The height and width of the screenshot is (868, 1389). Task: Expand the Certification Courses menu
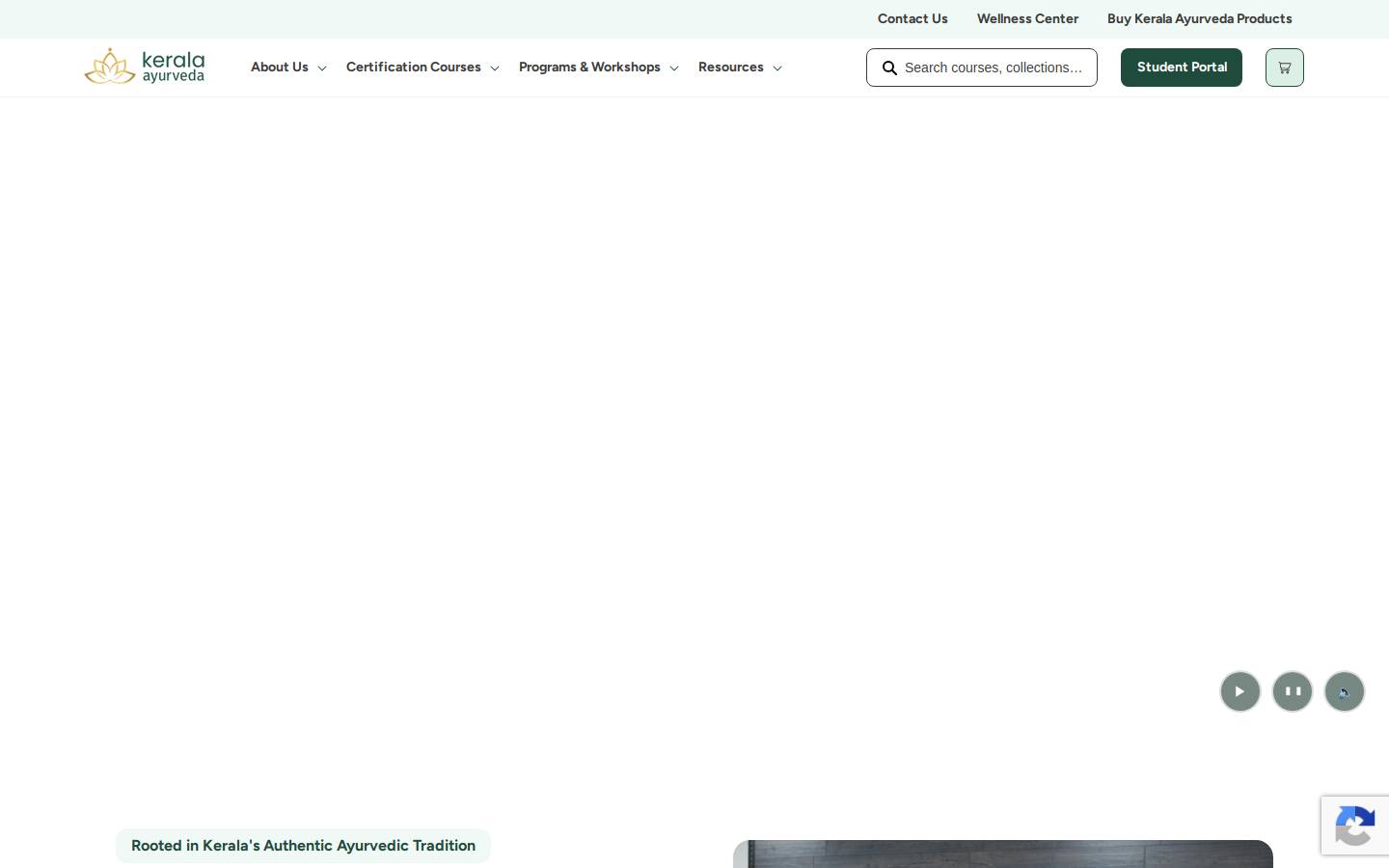coord(422,68)
